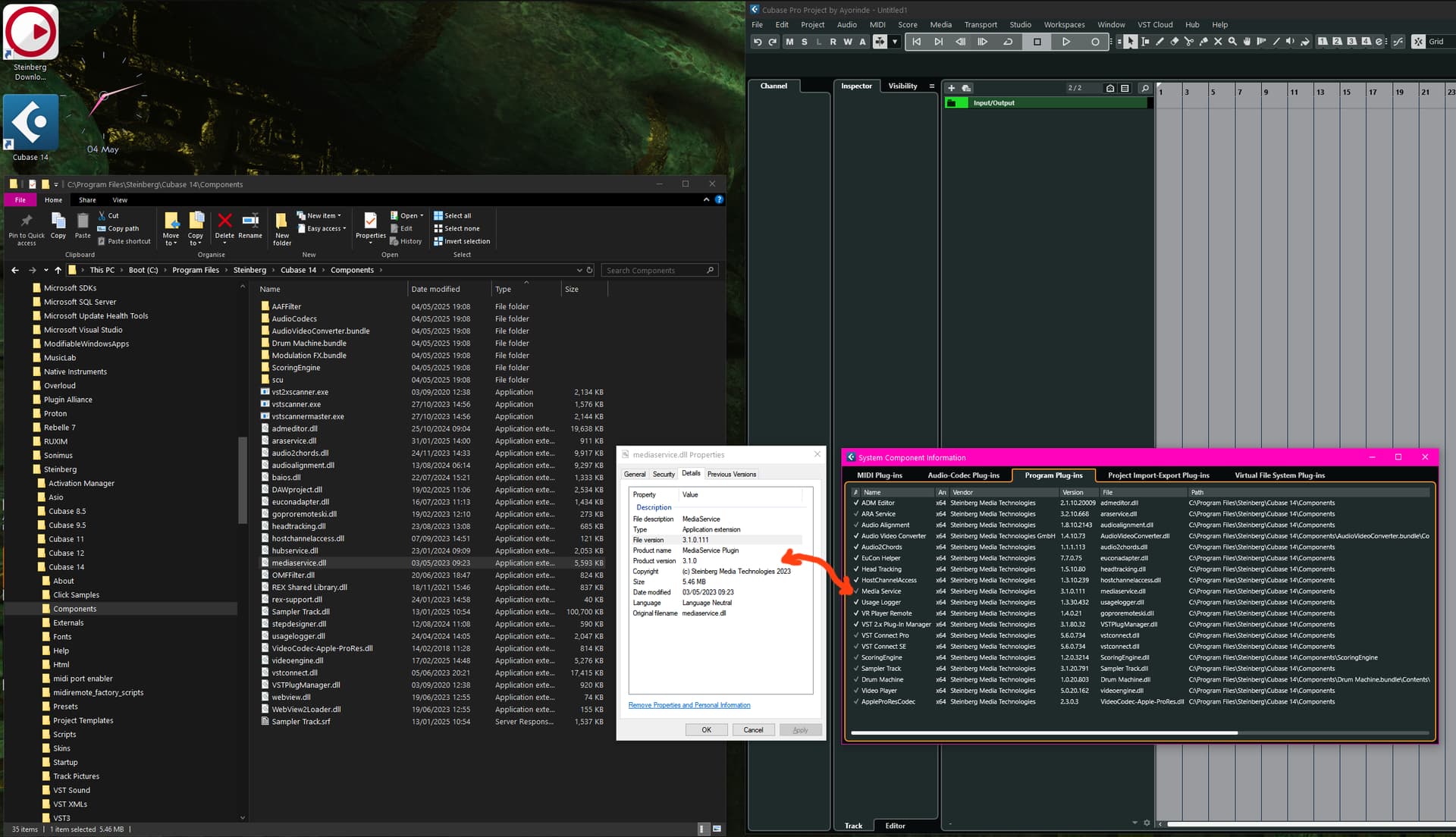Select the Object Selection arrow tool
Viewport: 1456px width, 837px height.
pos(1131,42)
